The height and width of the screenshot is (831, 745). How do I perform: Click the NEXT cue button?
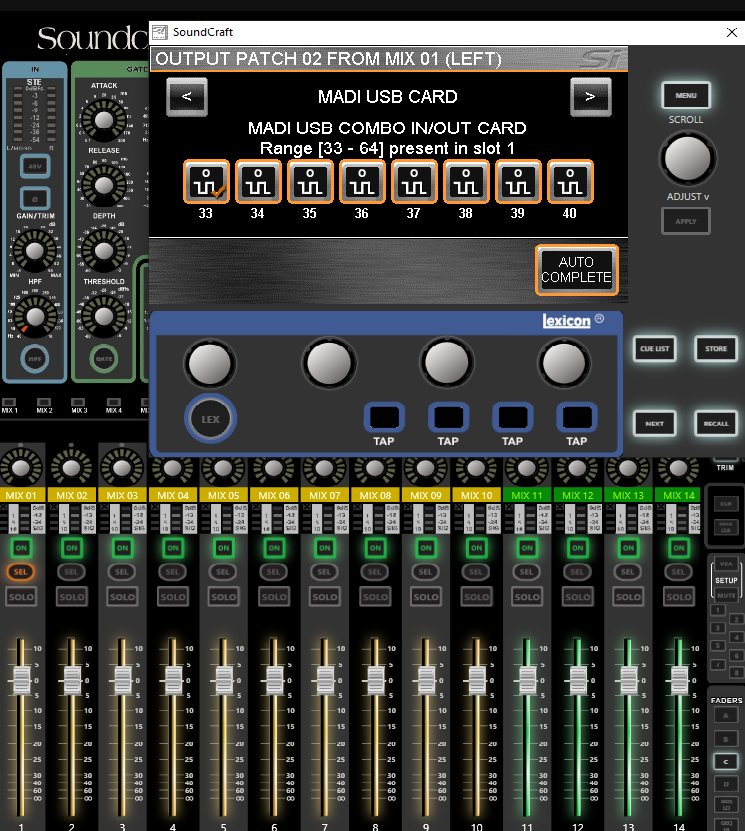(654, 423)
